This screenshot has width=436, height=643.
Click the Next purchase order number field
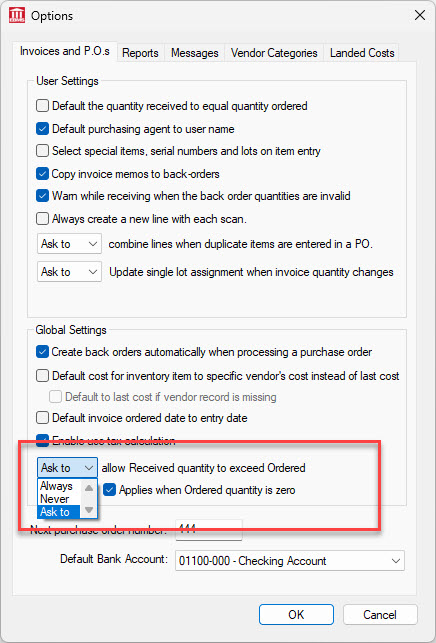click(208, 530)
